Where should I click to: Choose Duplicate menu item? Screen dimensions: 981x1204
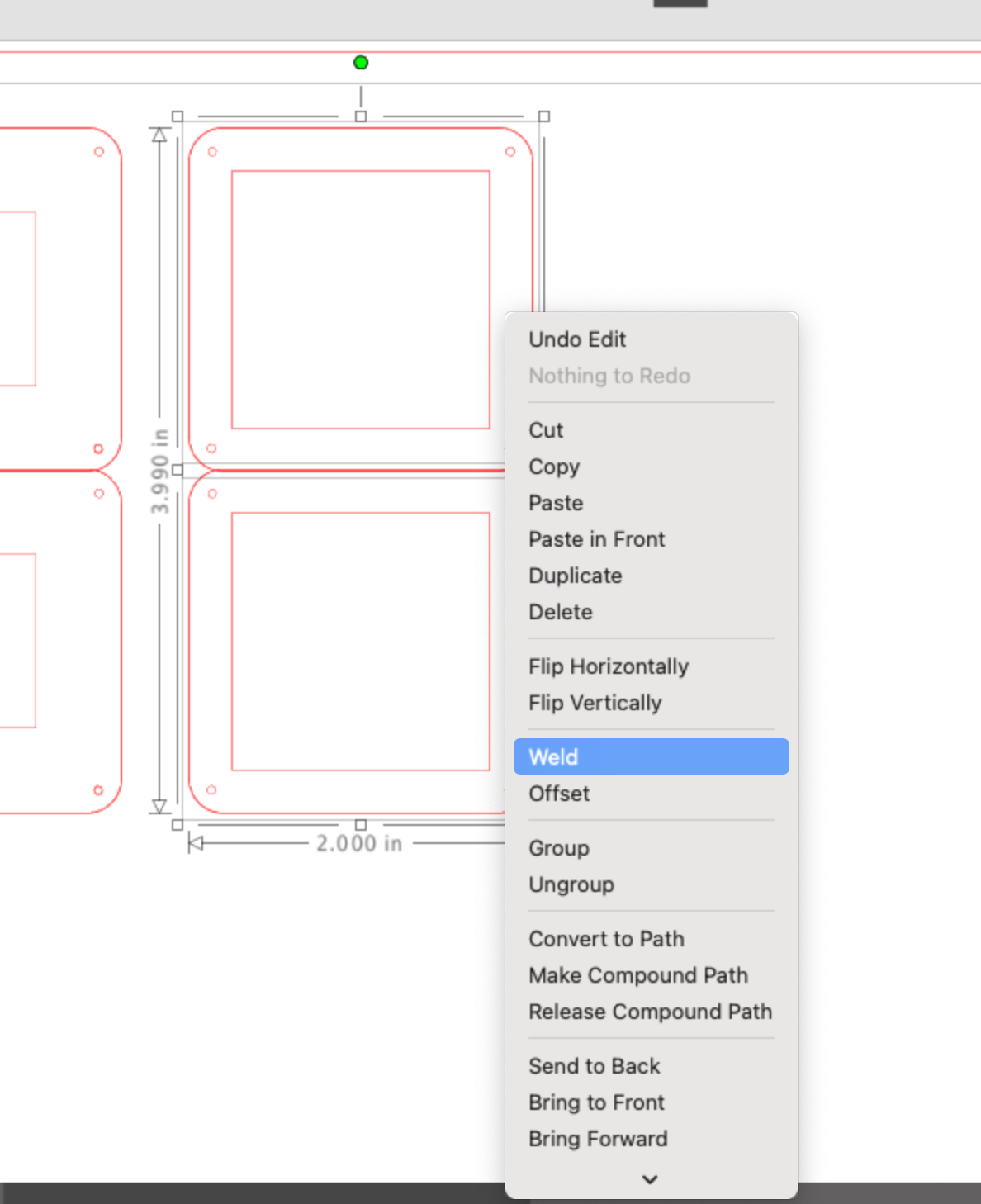(576, 576)
